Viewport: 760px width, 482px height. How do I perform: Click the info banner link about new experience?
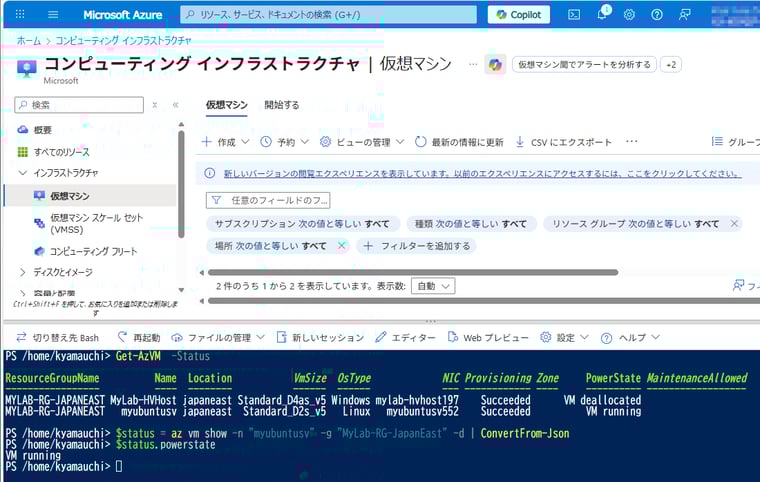(x=482, y=173)
